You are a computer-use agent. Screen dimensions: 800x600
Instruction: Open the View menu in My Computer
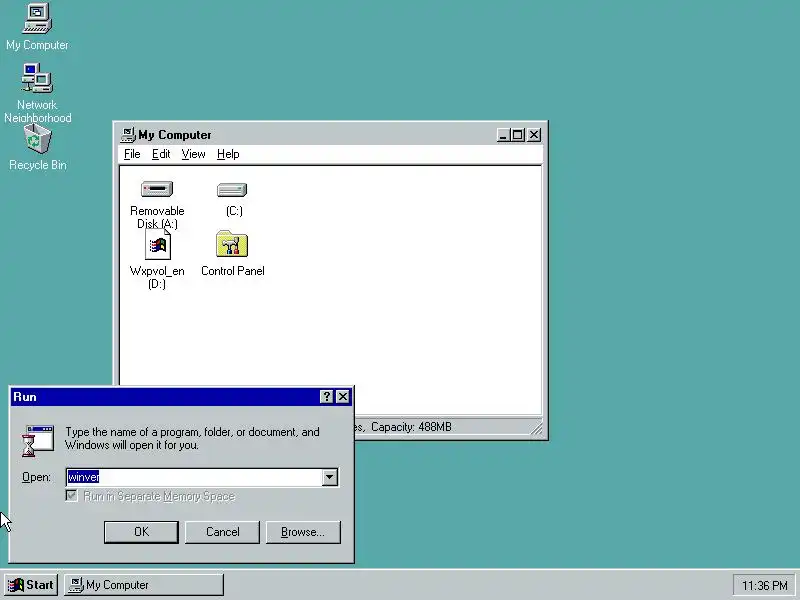[193, 154]
